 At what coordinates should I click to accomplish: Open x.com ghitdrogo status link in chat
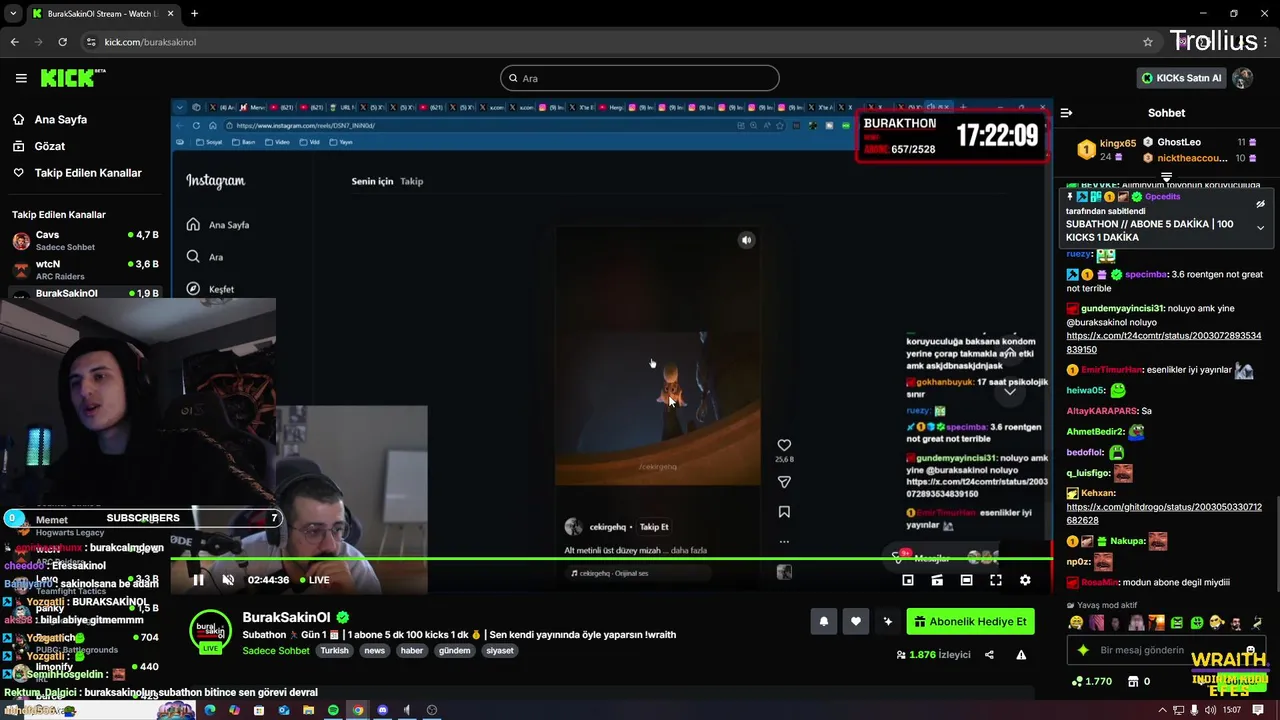[x=1164, y=514]
